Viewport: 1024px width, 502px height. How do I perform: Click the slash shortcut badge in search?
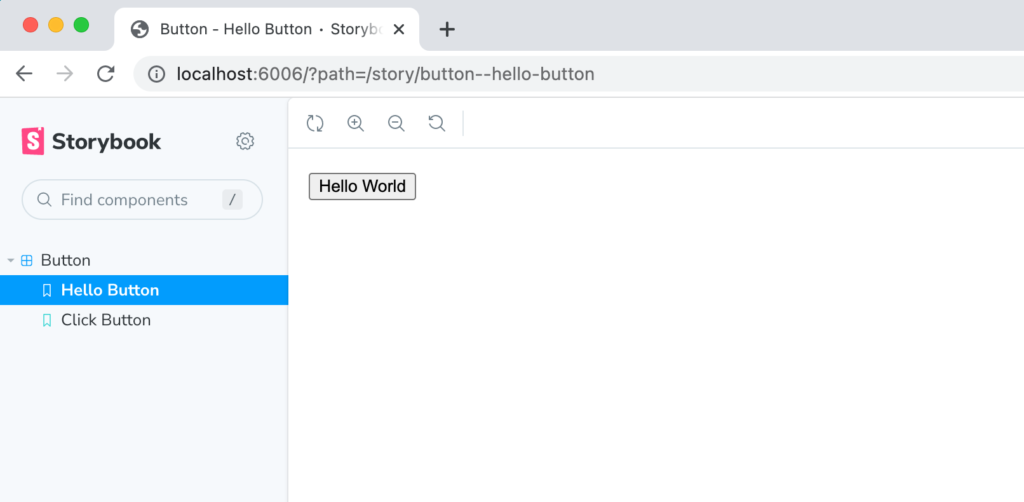tap(232, 200)
